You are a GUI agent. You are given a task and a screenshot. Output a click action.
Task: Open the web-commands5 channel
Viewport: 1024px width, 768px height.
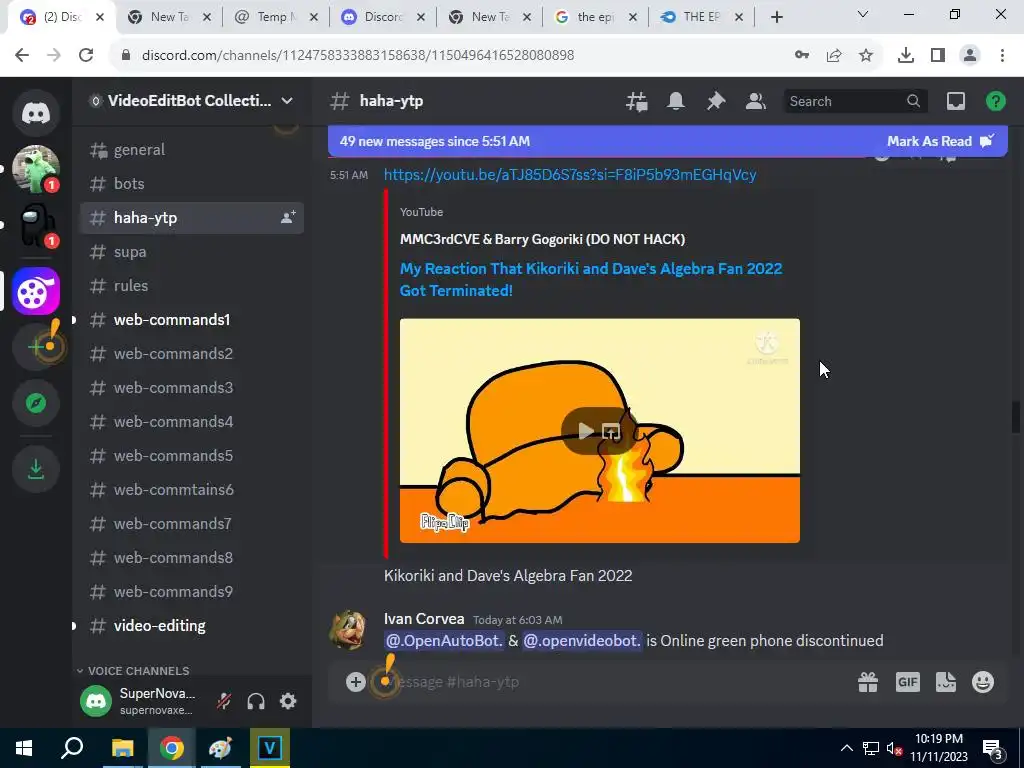[x=191, y=455]
